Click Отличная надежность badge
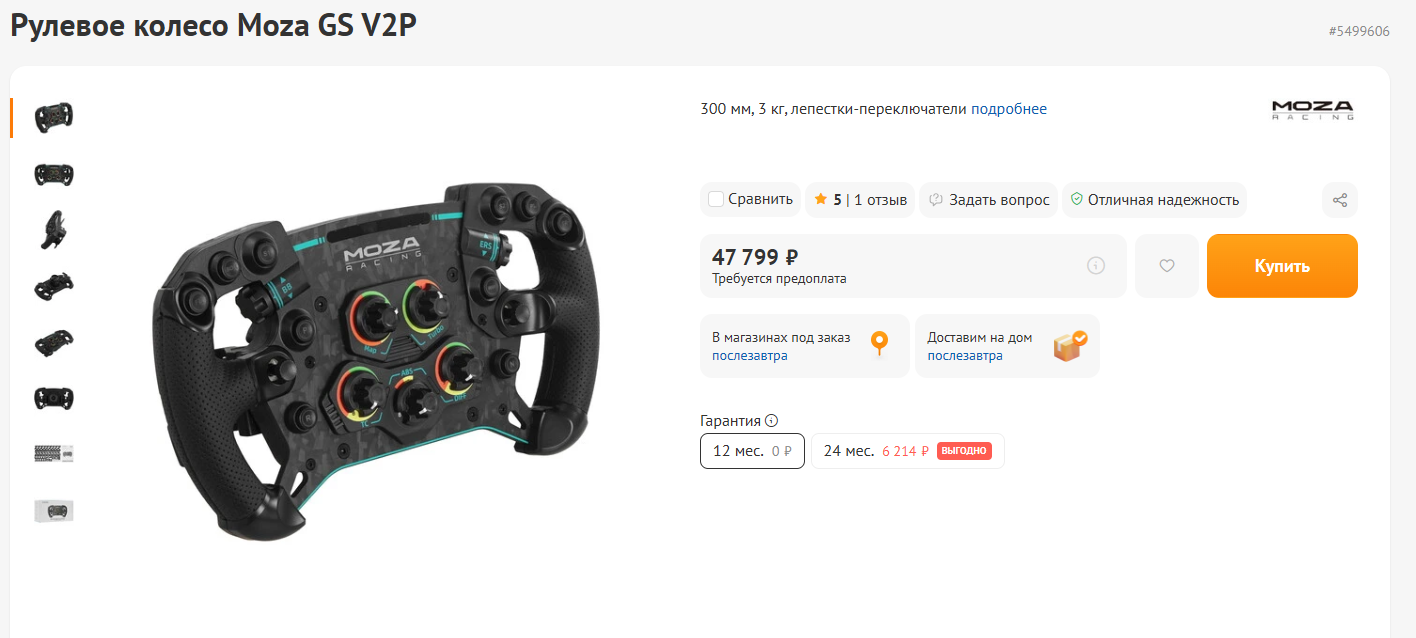Screen dimensions: 1416x638 point(1154,199)
